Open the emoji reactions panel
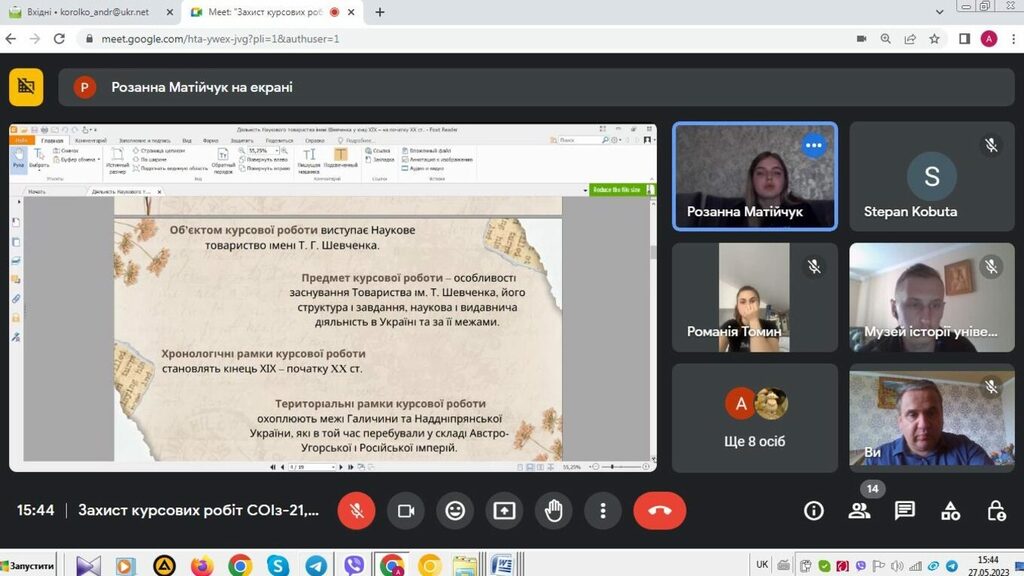 (455, 511)
